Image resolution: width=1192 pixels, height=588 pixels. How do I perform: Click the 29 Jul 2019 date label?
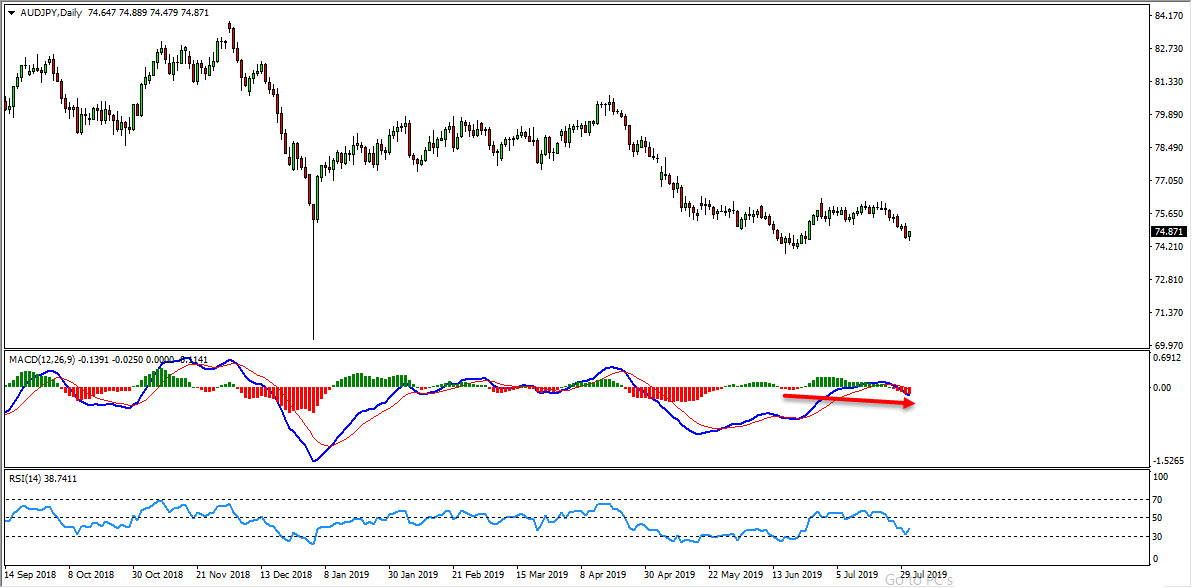point(920,576)
